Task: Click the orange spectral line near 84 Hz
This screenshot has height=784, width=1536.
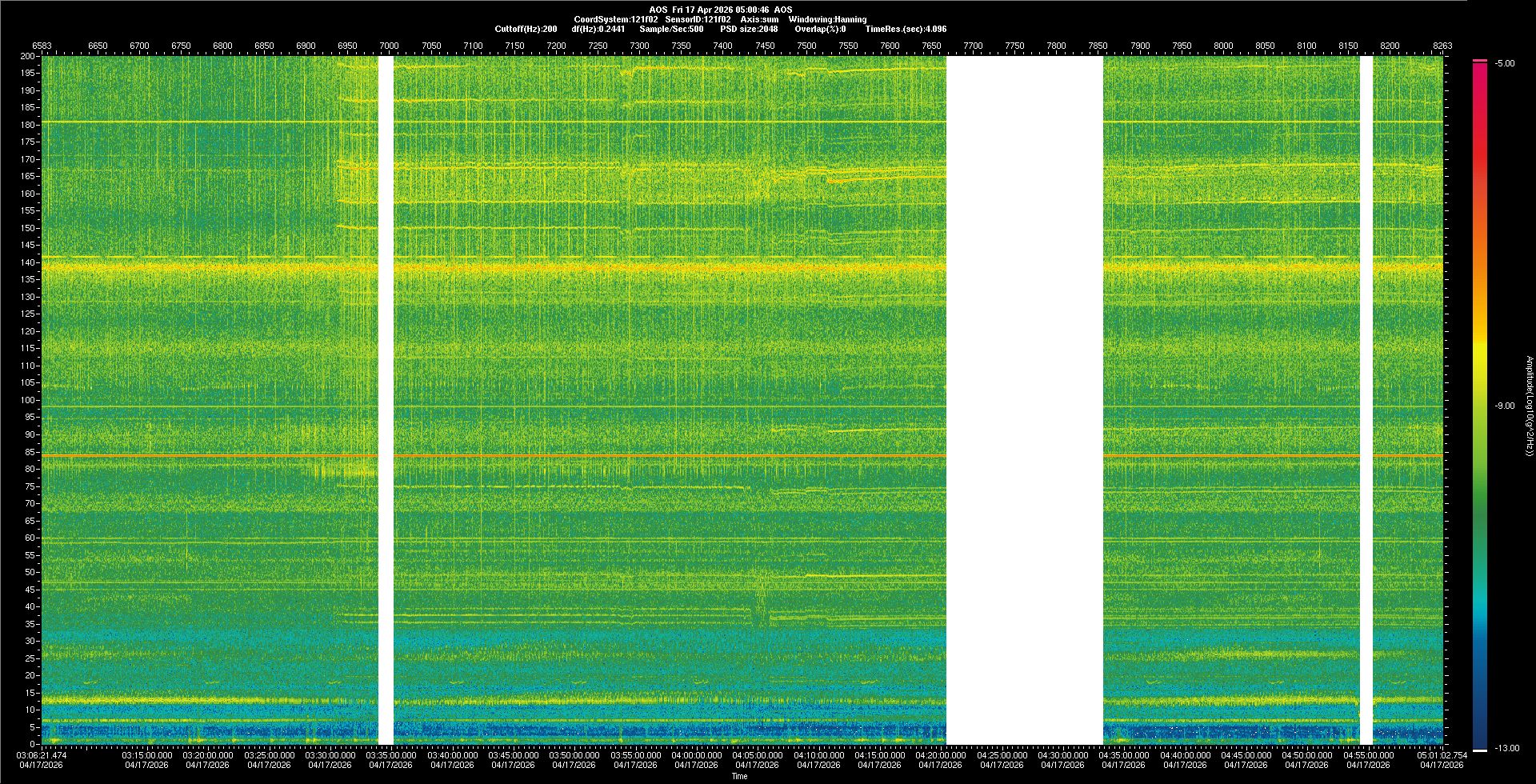Action: click(x=640, y=456)
